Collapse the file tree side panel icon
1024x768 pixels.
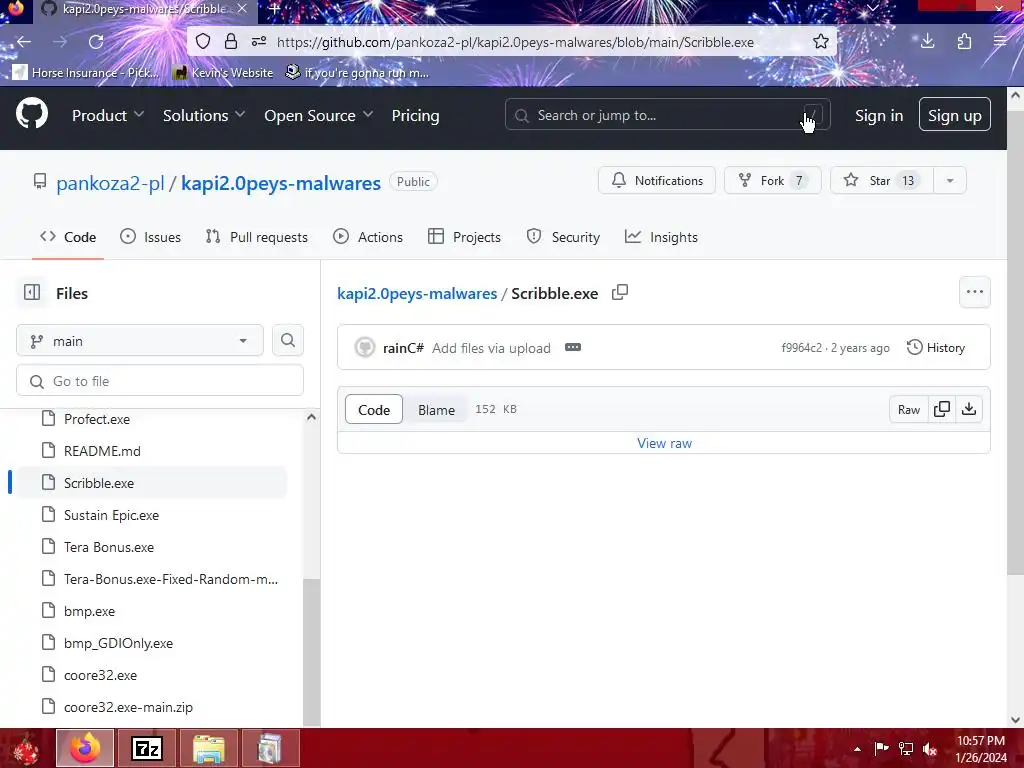[32, 293]
